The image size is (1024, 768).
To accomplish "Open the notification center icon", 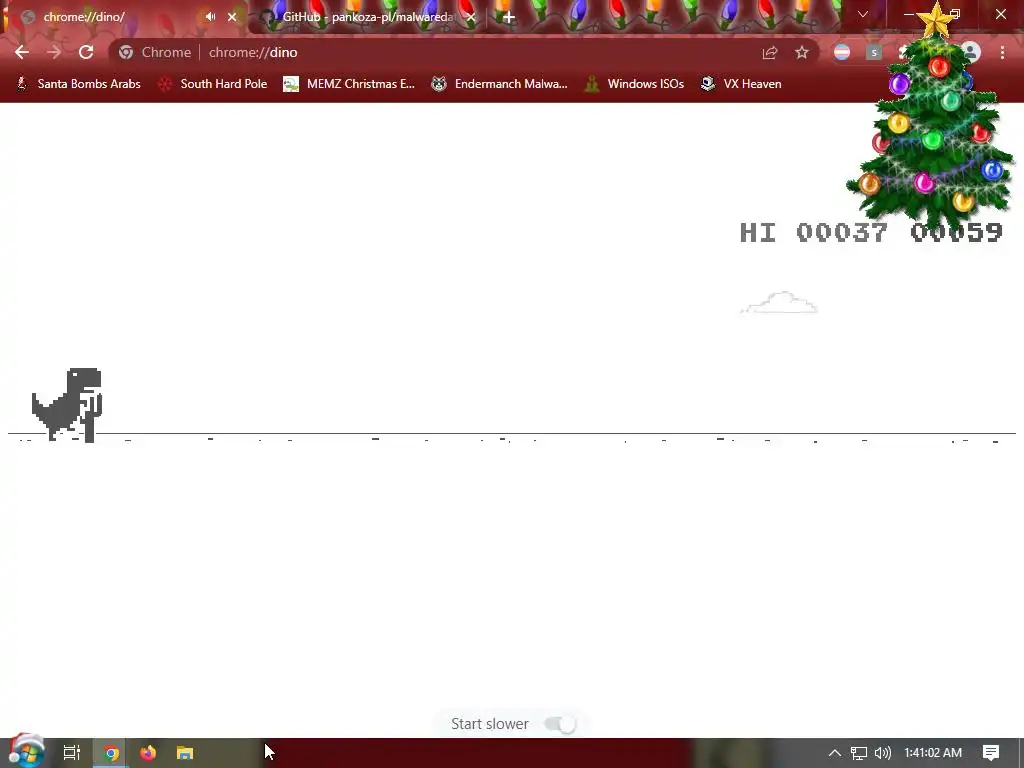I will (x=991, y=753).
